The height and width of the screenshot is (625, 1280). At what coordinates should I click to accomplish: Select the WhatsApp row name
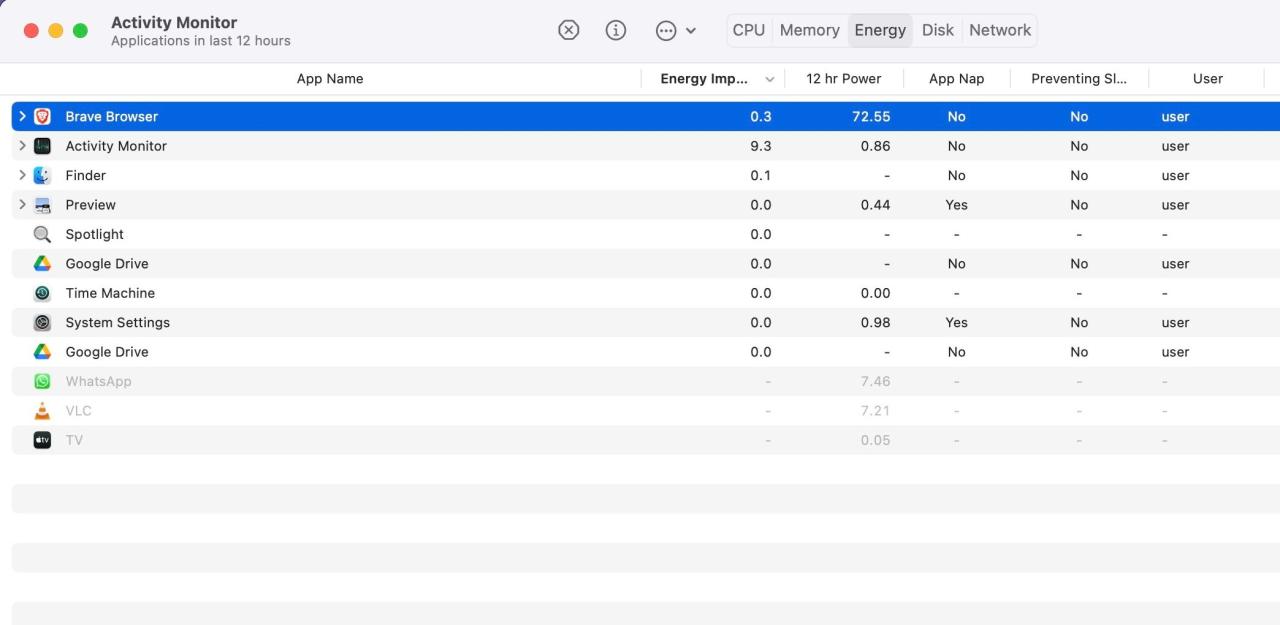98,381
